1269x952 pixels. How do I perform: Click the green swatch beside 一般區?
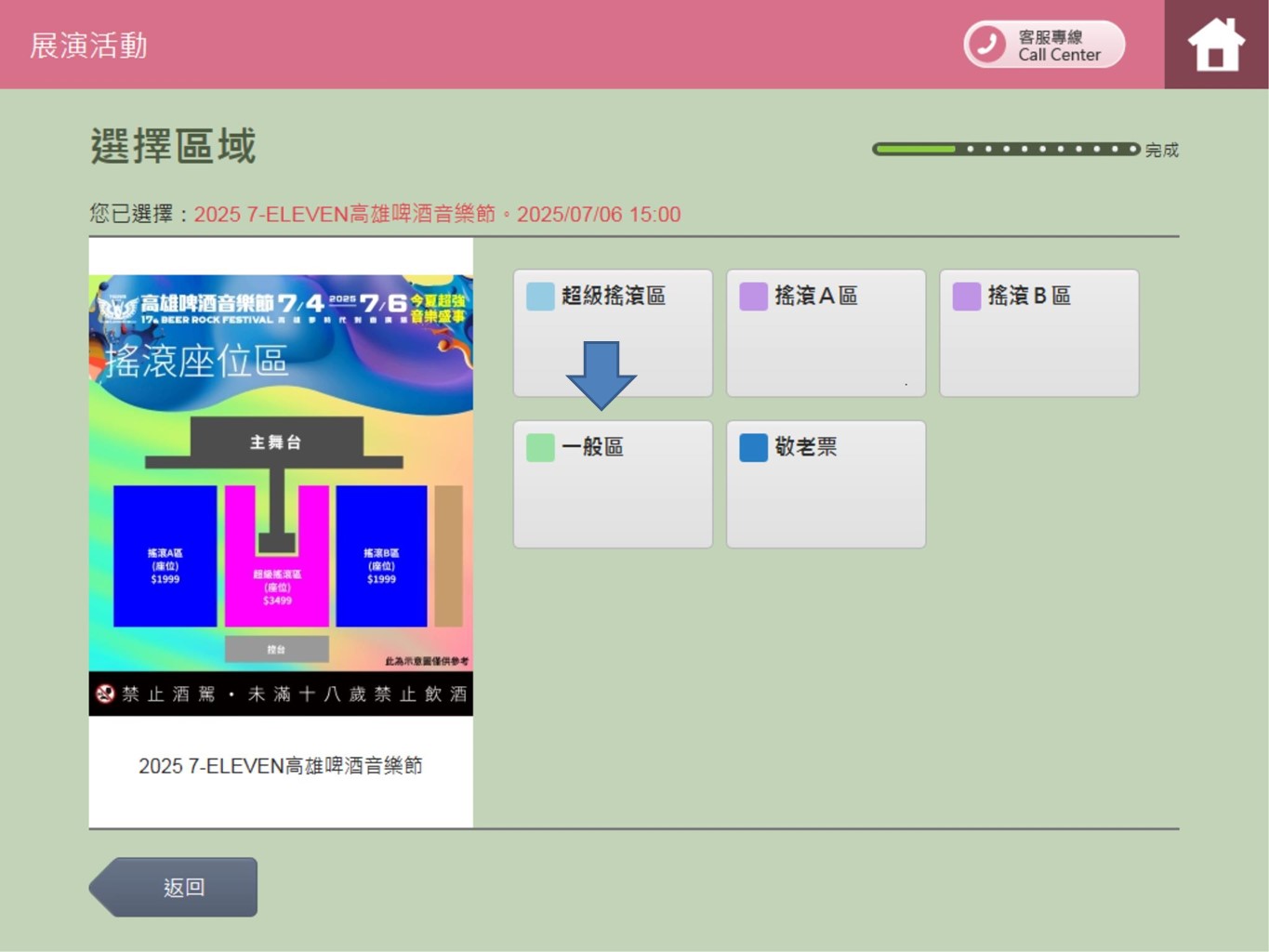(540, 448)
